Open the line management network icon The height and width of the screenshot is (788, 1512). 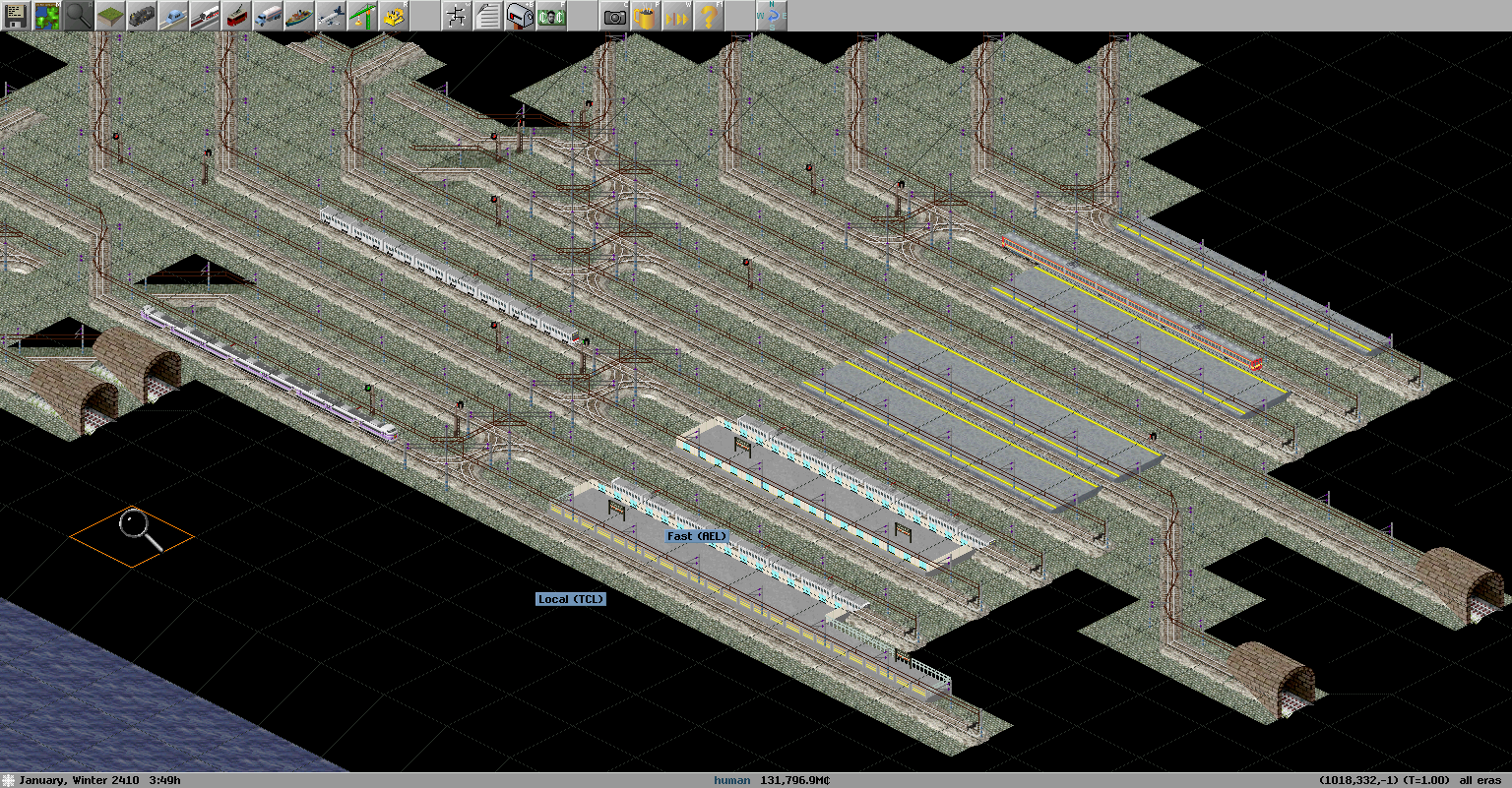pos(457,16)
